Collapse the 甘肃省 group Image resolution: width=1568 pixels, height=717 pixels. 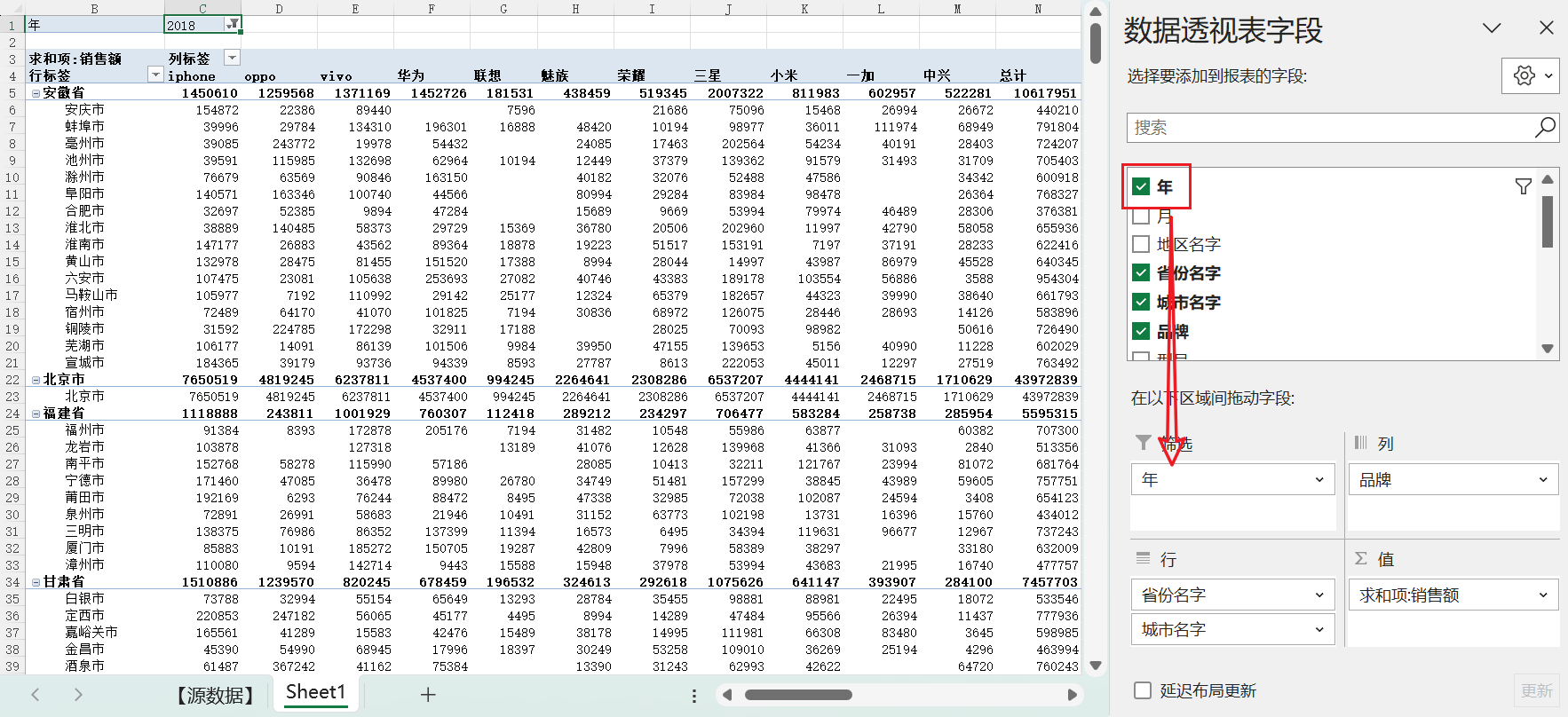click(36, 582)
